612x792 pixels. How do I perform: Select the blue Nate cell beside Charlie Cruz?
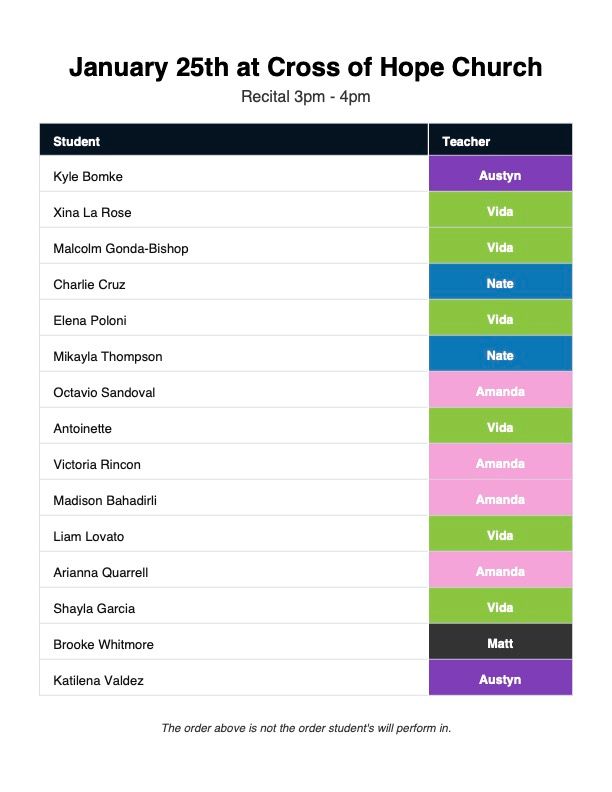click(x=500, y=283)
